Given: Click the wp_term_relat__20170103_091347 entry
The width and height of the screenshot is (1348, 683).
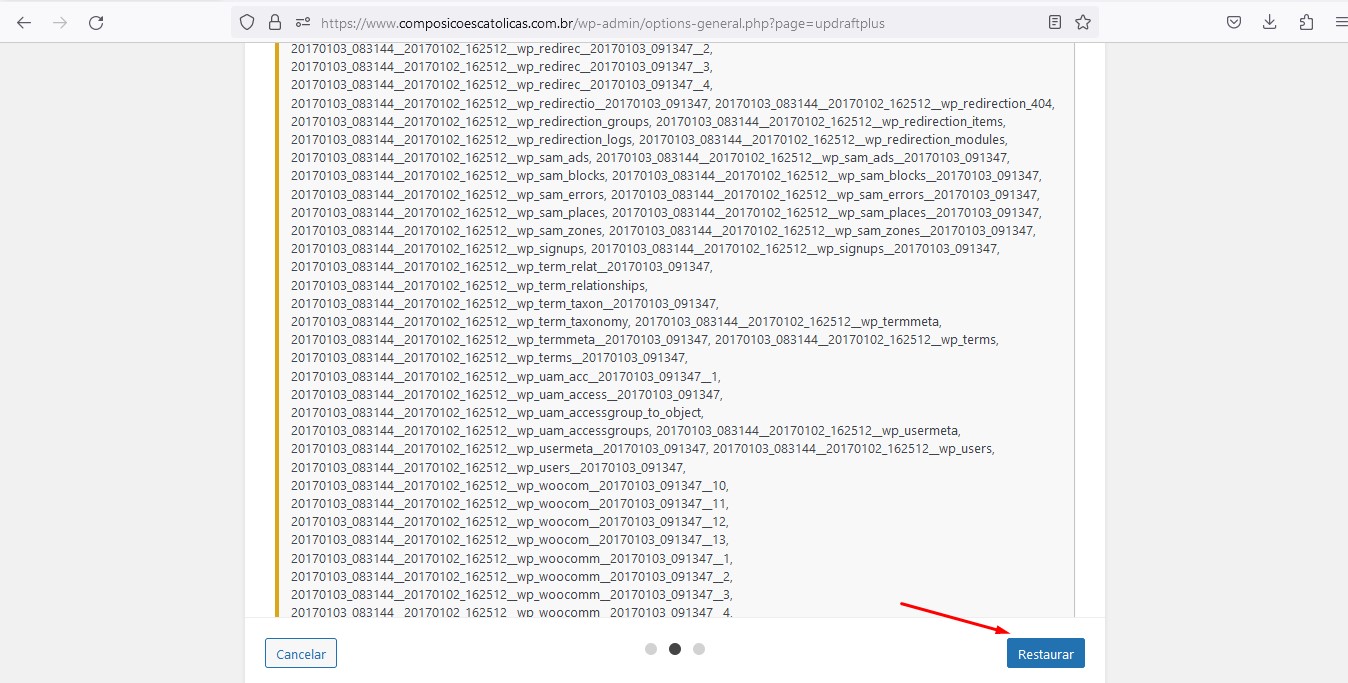Looking at the screenshot, I should tap(500, 267).
